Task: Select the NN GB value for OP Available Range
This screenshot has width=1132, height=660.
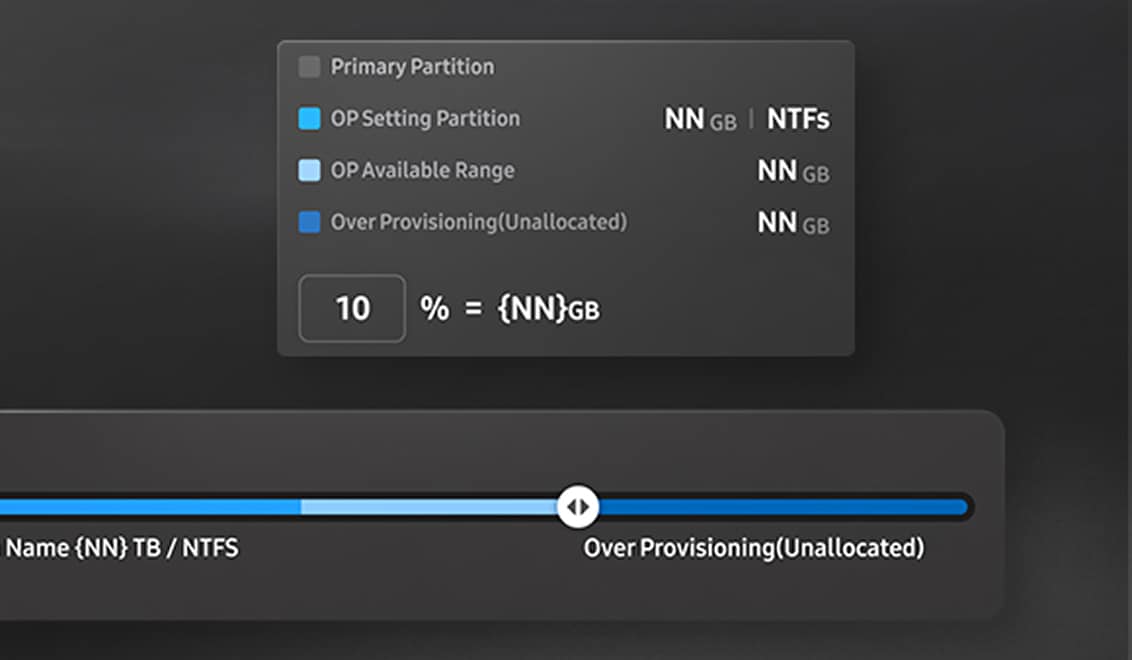Action: click(x=793, y=170)
